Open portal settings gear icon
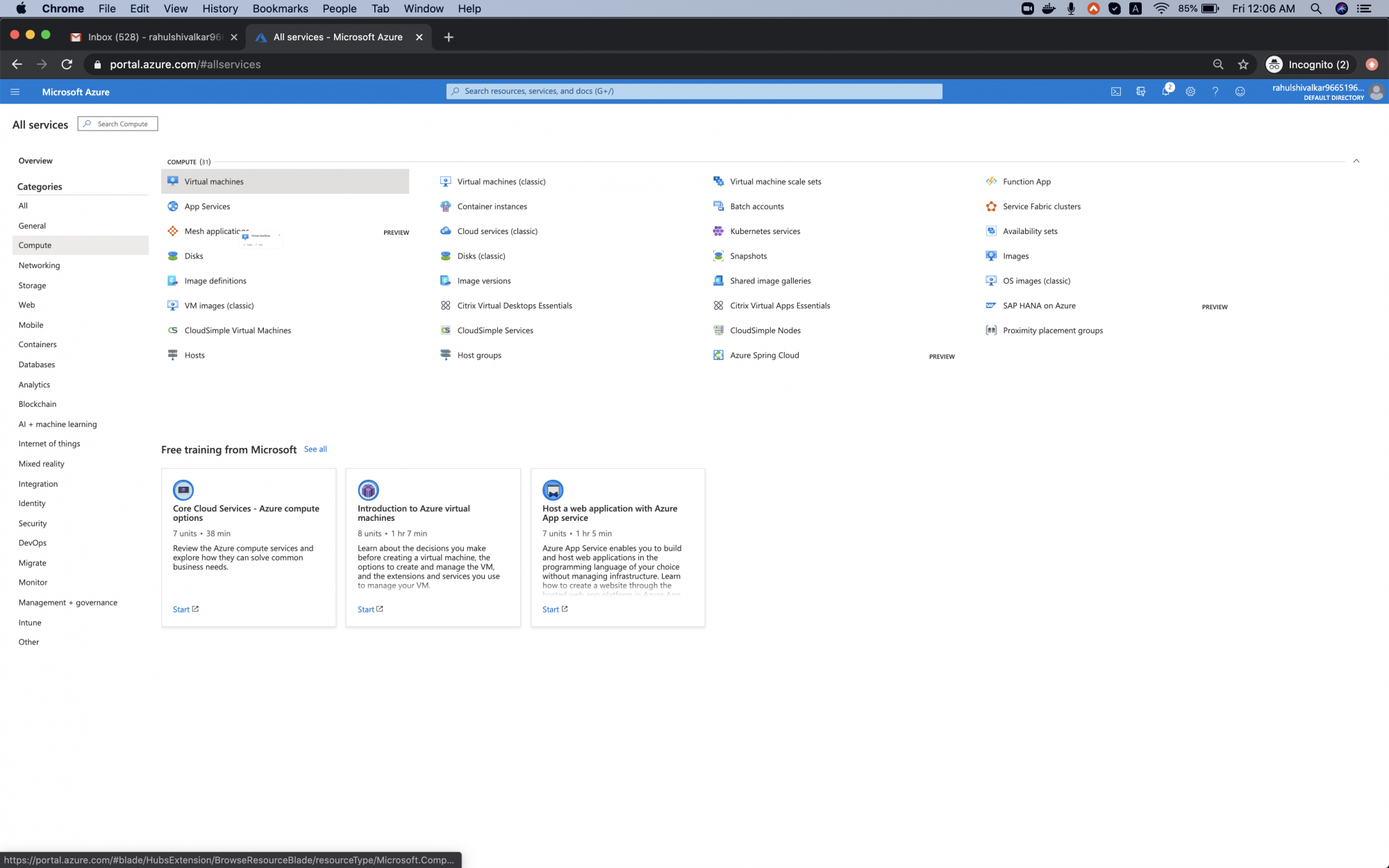1389x868 pixels. [1190, 92]
